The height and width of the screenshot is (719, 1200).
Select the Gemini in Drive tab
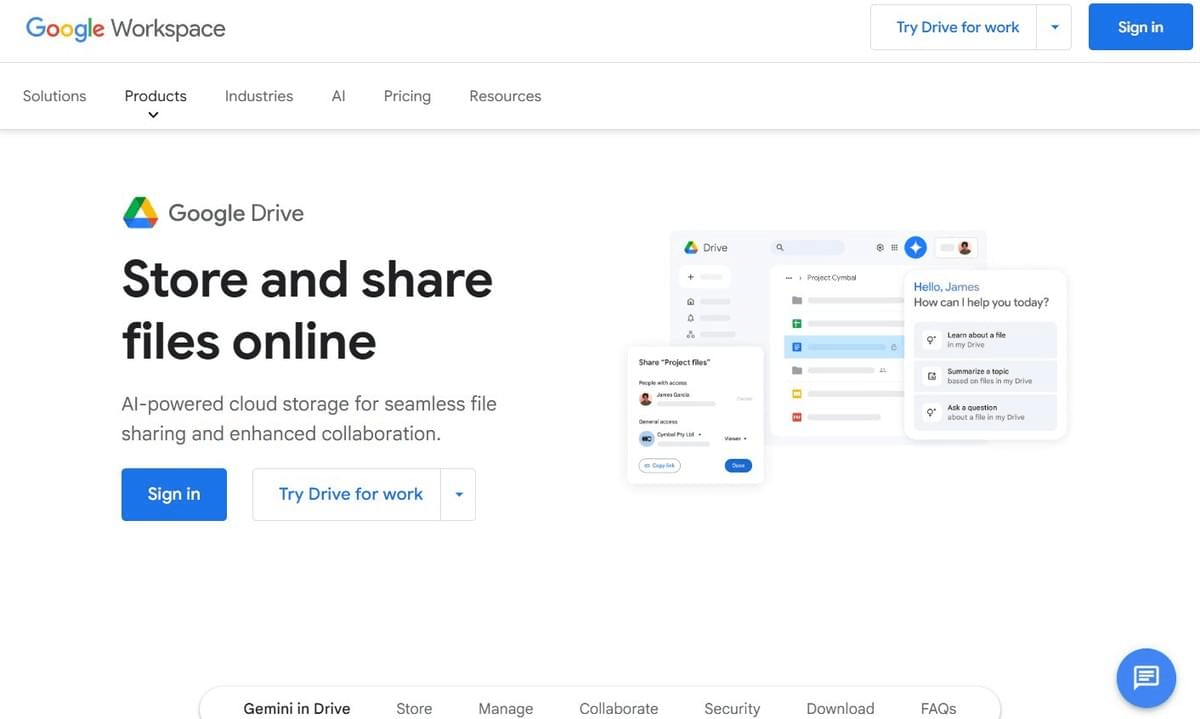[x=297, y=708]
